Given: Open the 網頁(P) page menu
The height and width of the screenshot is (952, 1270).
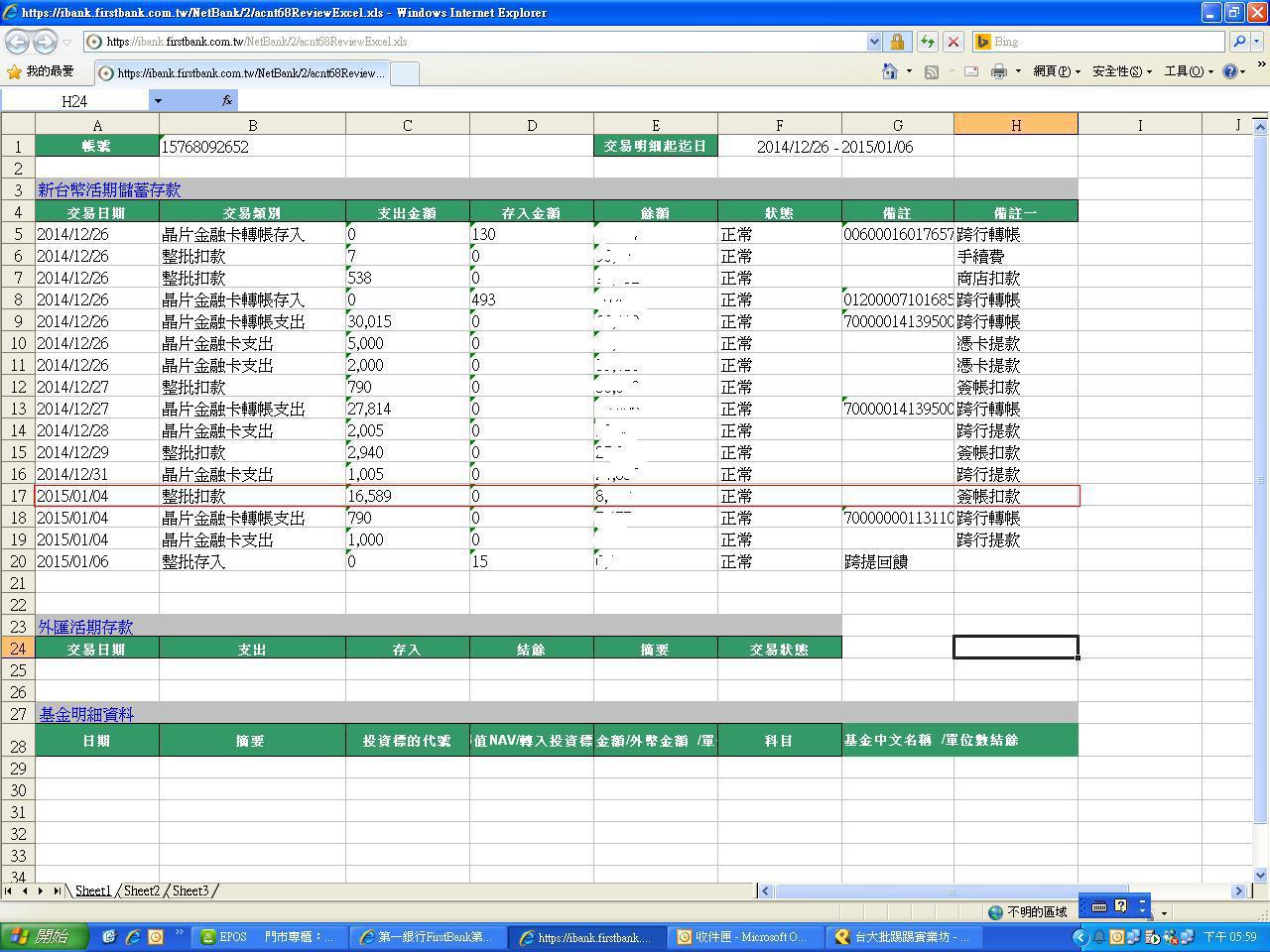Looking at the screenshot, I should click(1056, 71).
